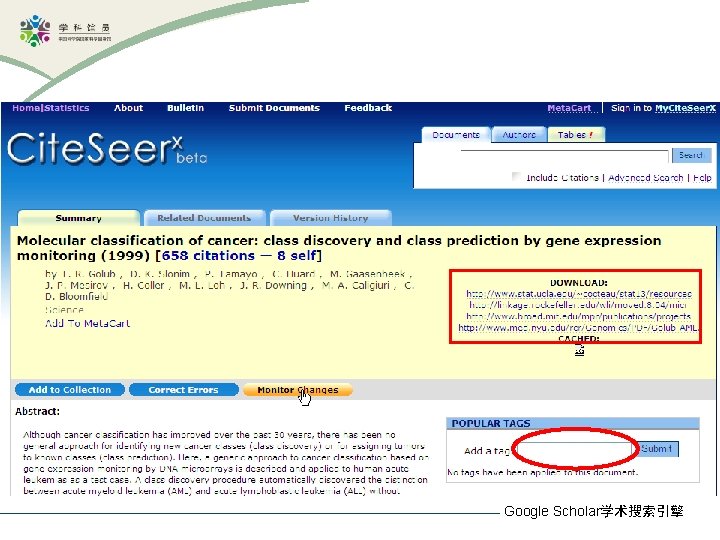Click the tag Submit button
This screenshot has width=720, height=540.
pyautogui.click(x=657, y=449)
